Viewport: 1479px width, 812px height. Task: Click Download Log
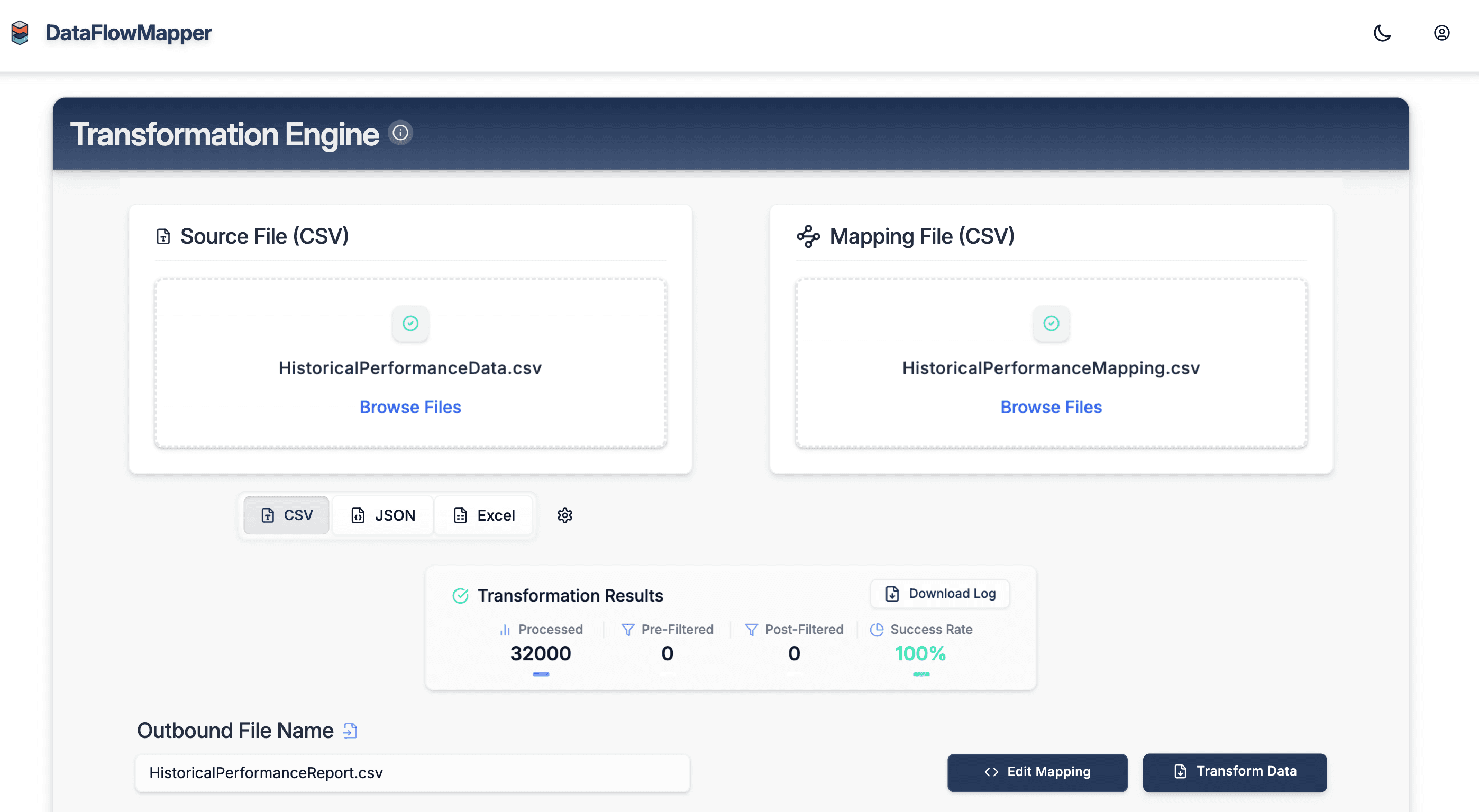939,593
